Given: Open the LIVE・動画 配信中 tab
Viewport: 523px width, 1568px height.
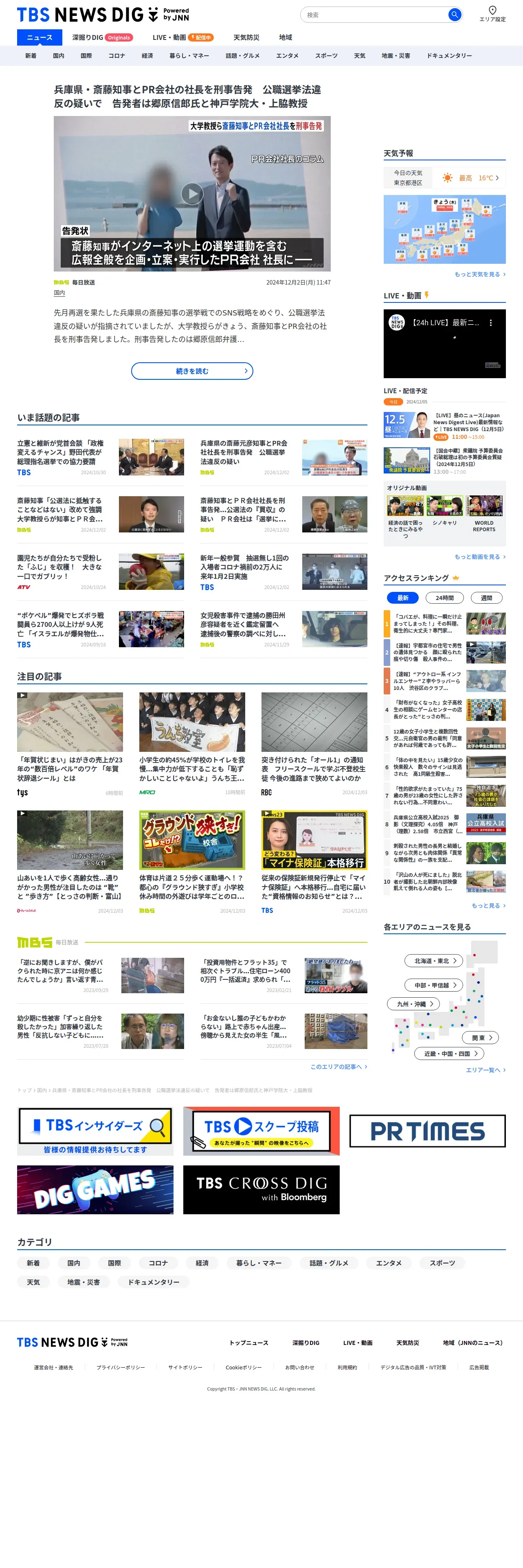Looking at the screenshot, I should (182, 37).
